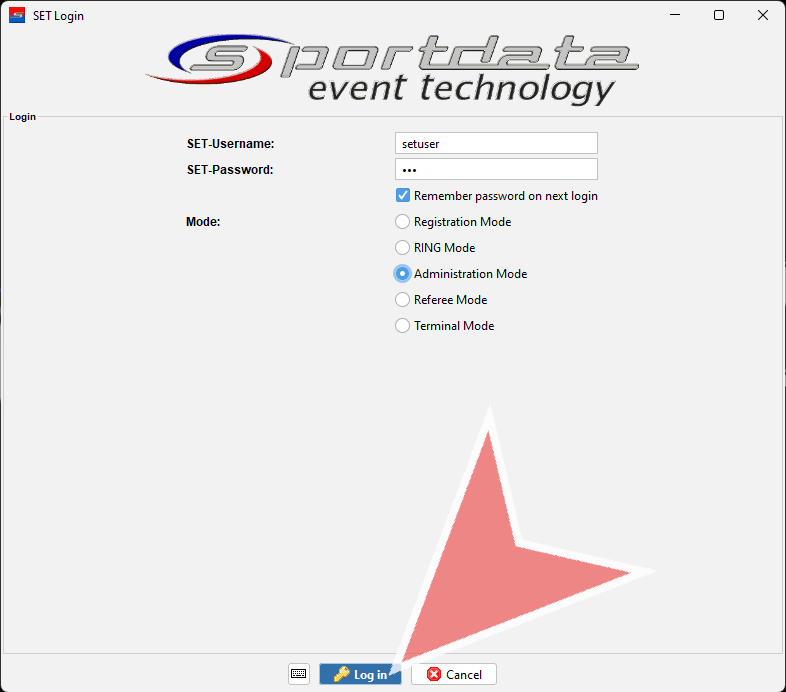Click the SET-Username label text

(x=230, y=144)
